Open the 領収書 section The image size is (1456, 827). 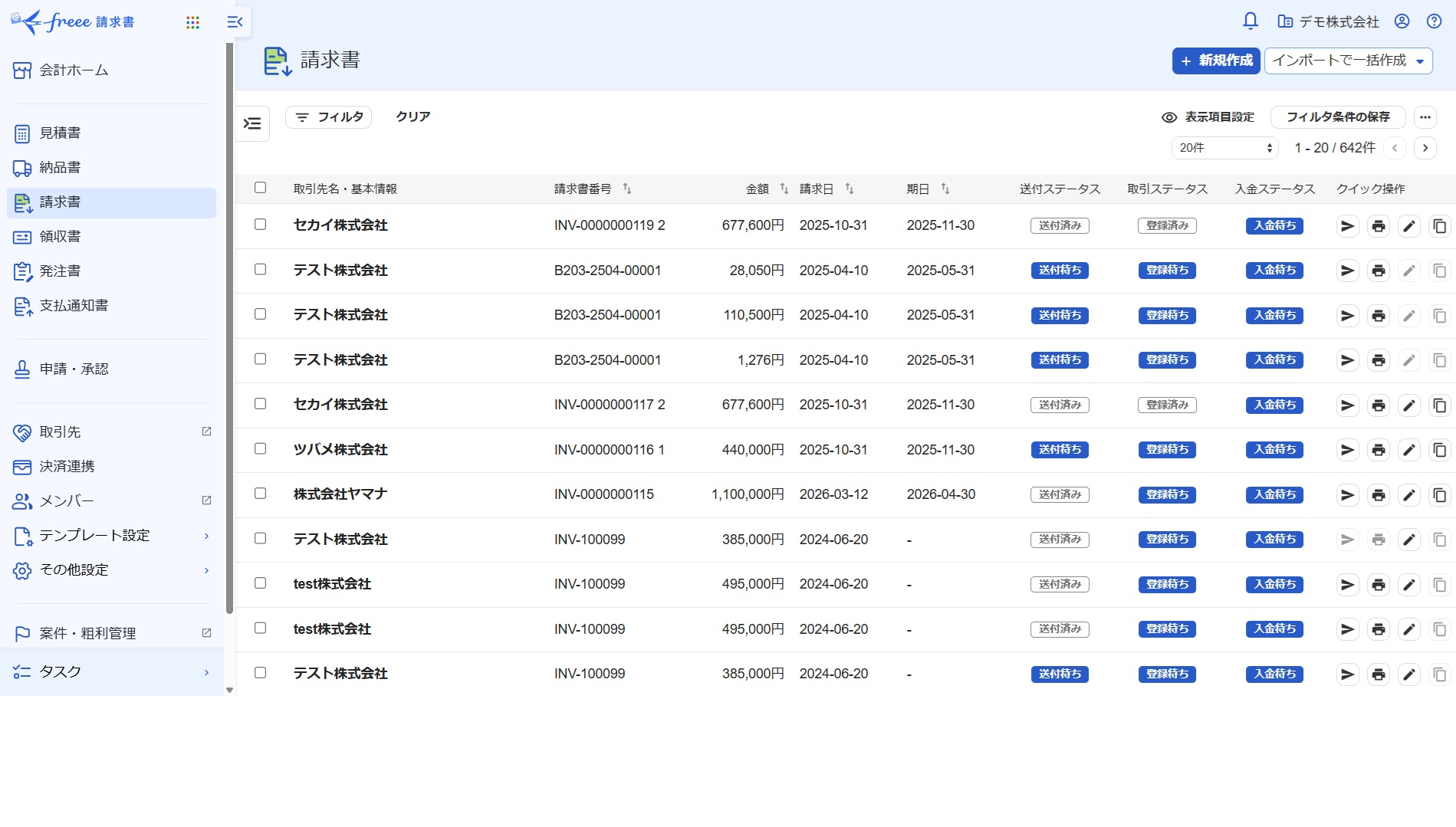60,236
